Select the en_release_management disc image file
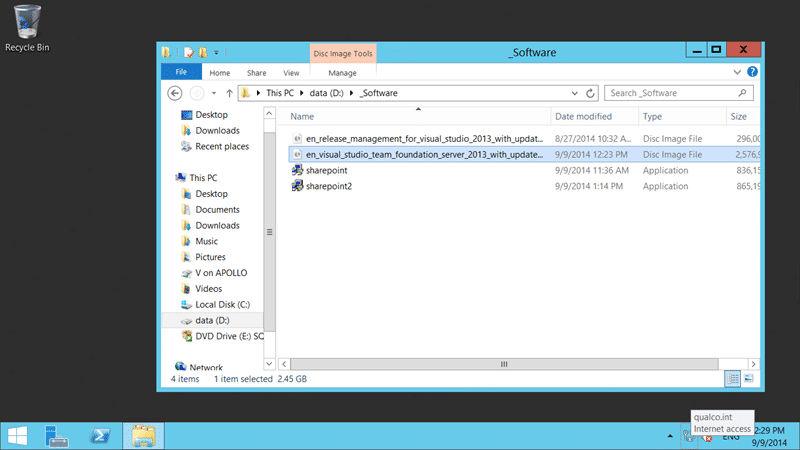This screenshot has width=800, height=450. 524,139
